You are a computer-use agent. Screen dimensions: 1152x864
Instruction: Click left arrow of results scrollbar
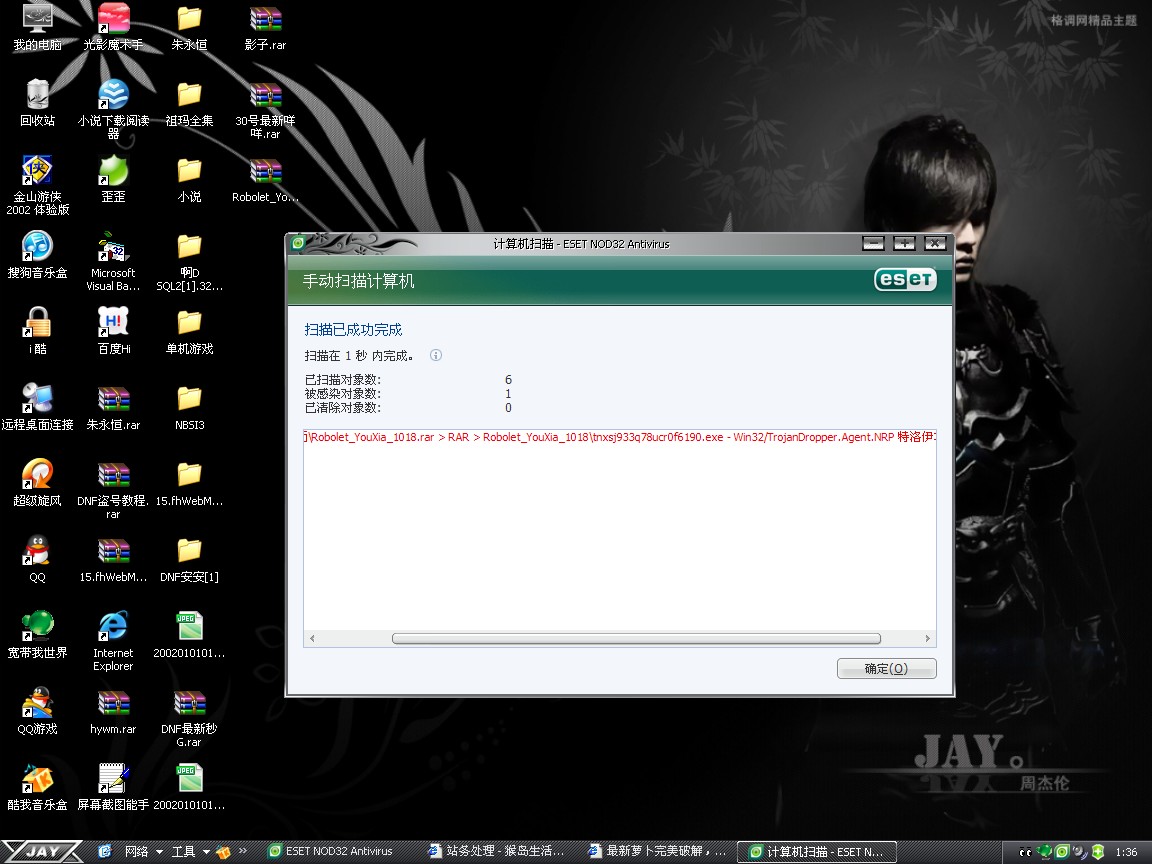(312, 638)
